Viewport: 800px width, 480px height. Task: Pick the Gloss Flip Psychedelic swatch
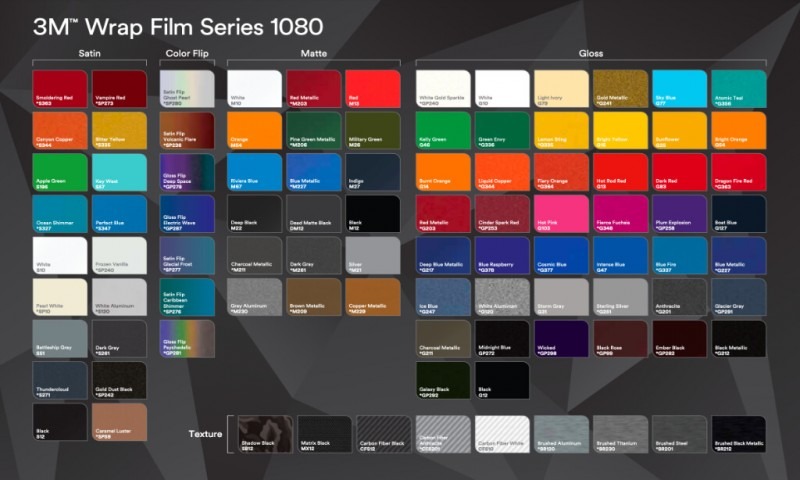tap(187, 340)
